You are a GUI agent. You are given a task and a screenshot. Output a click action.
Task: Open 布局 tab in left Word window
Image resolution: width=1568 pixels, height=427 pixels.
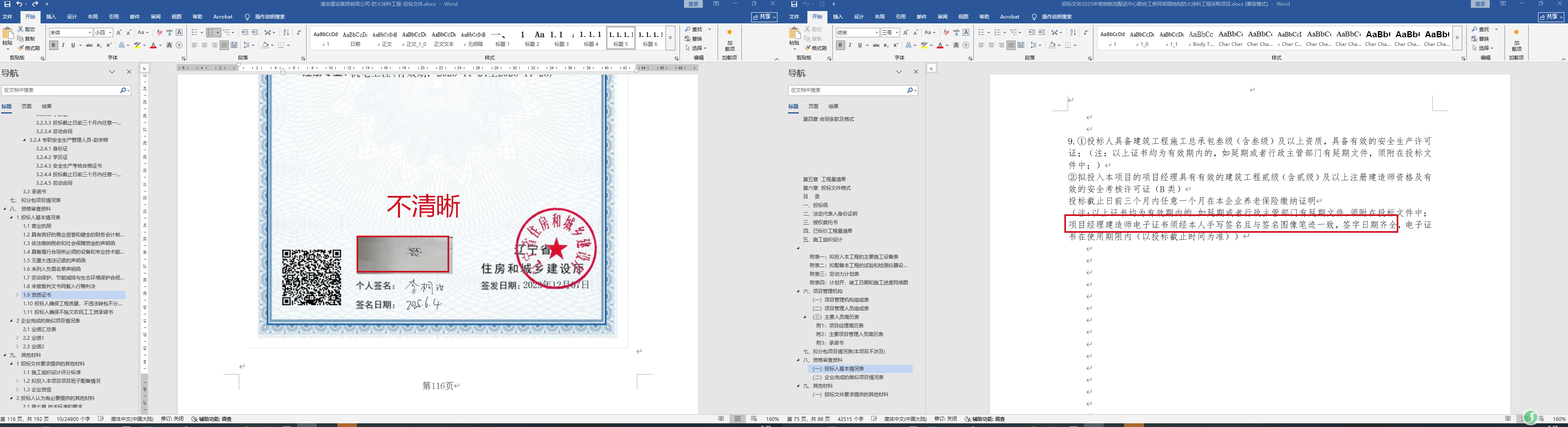pos(93,16)
